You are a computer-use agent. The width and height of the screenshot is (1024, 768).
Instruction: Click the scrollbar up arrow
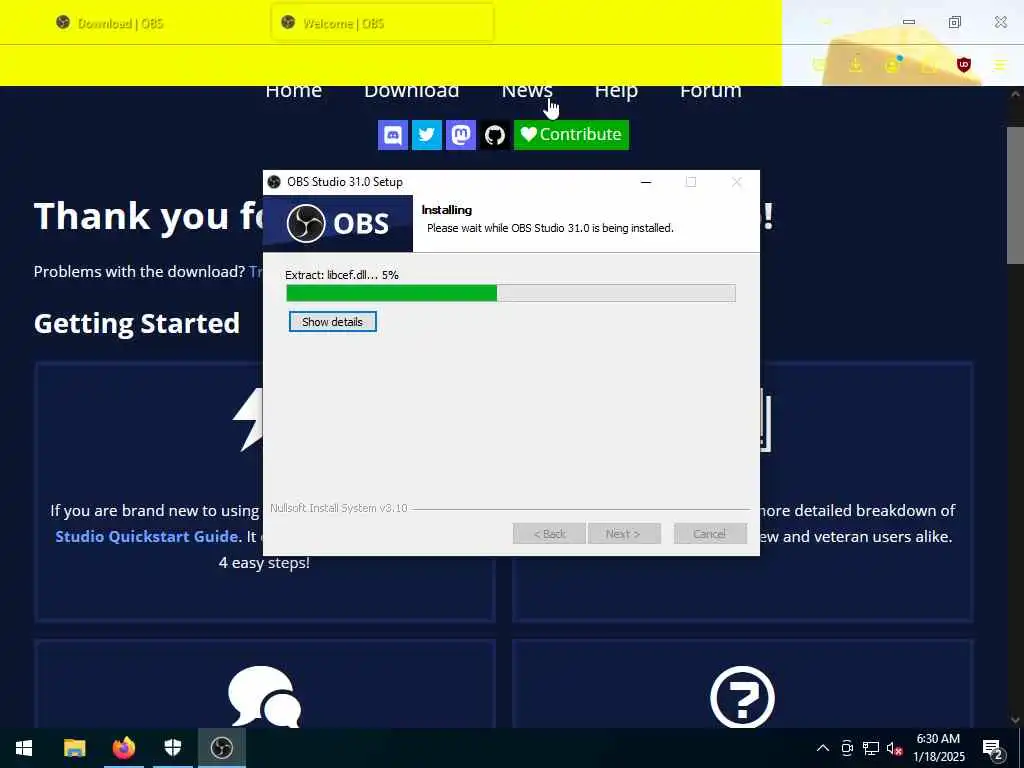[x=1015, y=94]
